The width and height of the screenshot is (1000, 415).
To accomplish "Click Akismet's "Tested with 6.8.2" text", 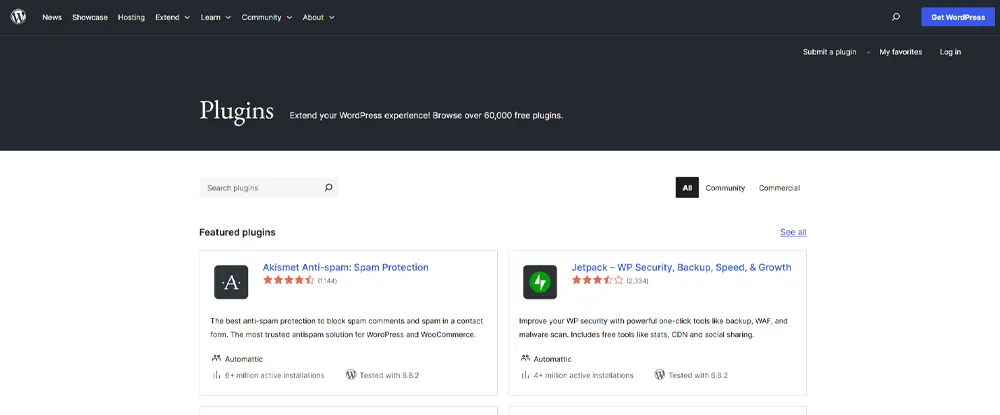I will (x=389, y=375).
